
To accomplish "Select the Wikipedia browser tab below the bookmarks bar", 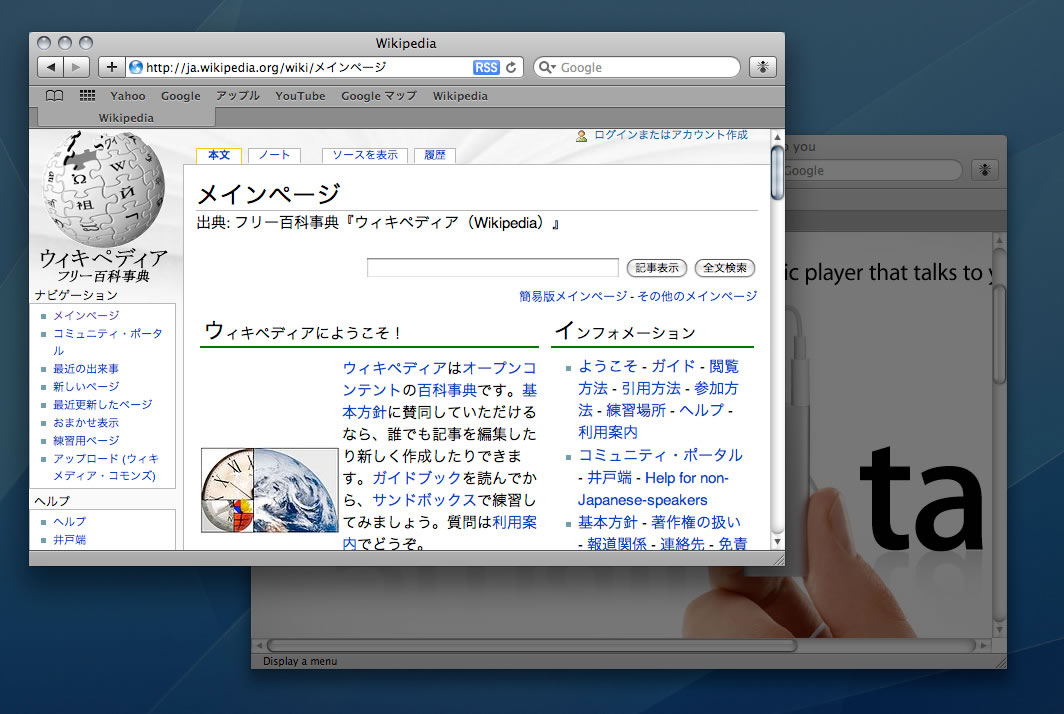I will tap(126, 117).
